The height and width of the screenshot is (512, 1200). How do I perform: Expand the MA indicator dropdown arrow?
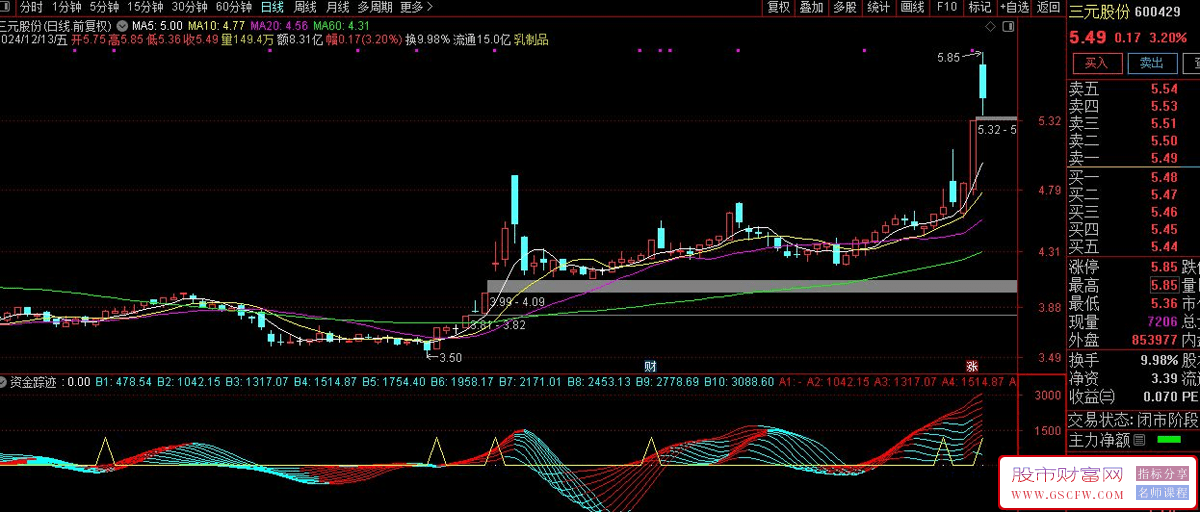tap(122, 25)
